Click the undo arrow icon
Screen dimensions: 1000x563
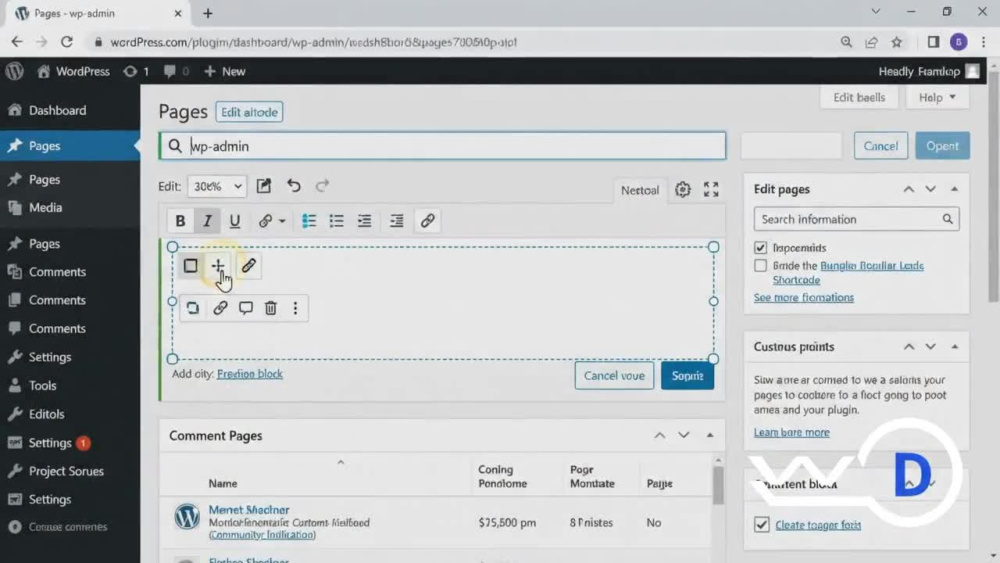point(293,186)
